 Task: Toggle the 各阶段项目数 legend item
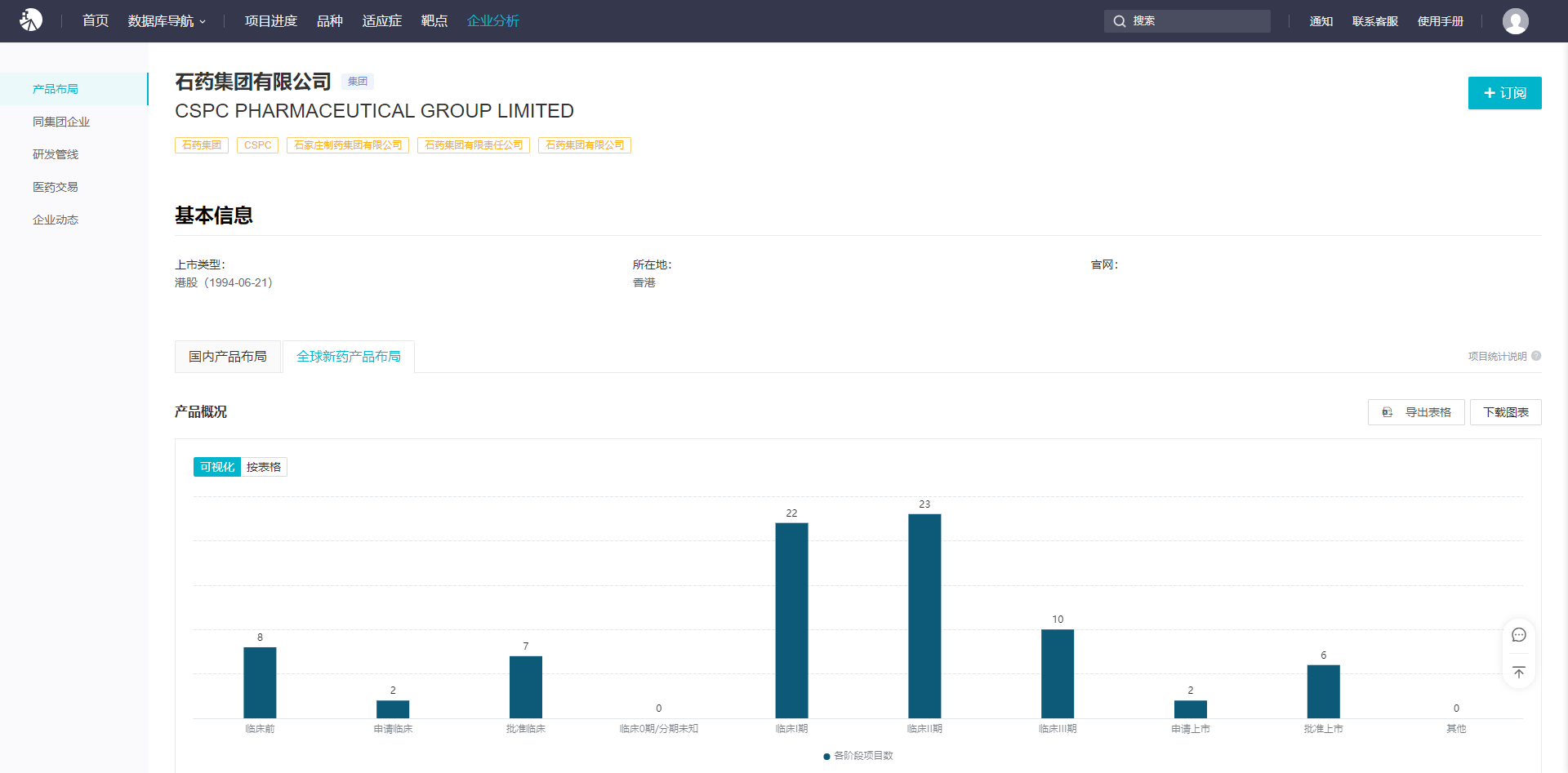pyautogui.click(x=858, y=756)
